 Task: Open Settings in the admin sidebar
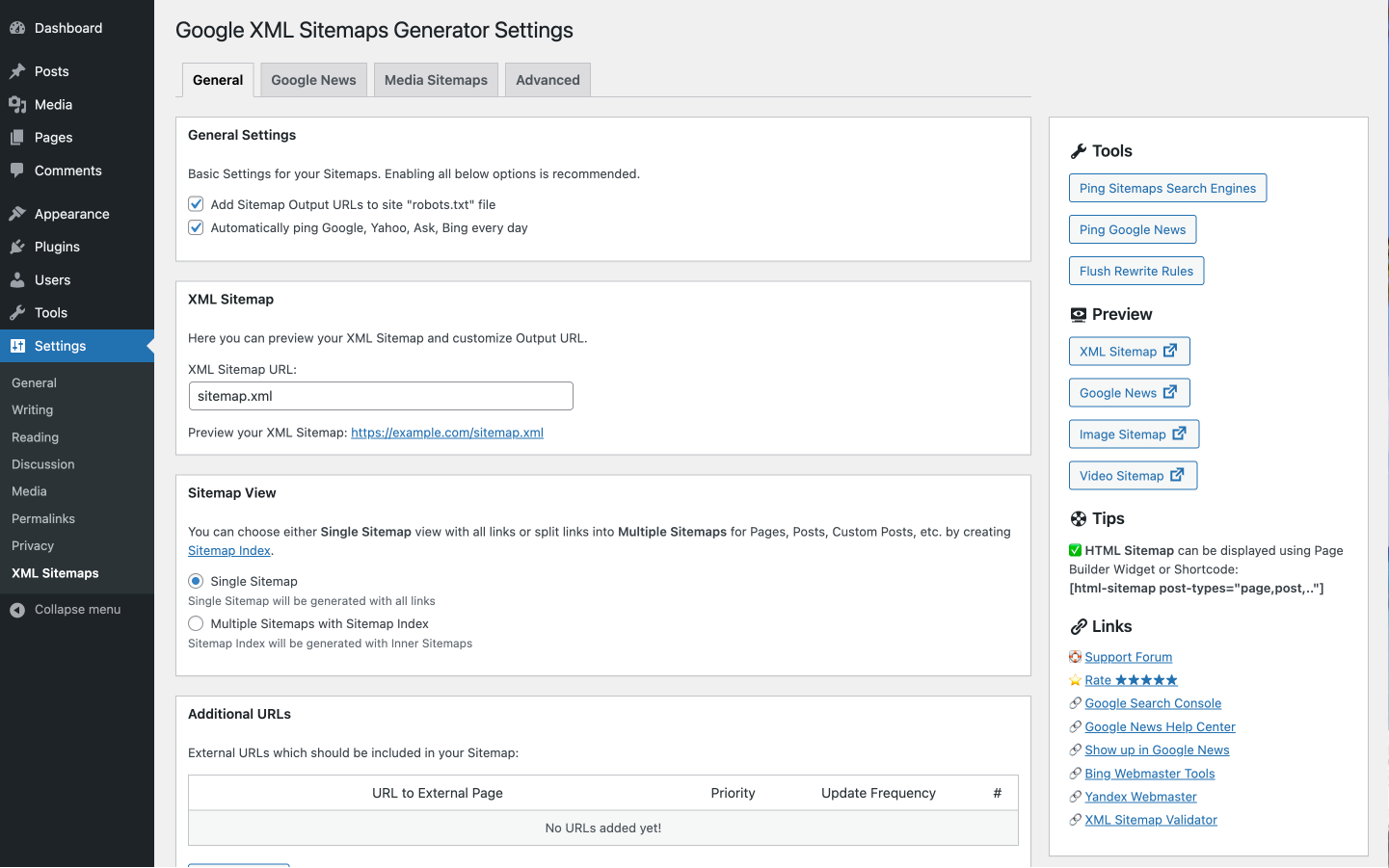(77, 346)
